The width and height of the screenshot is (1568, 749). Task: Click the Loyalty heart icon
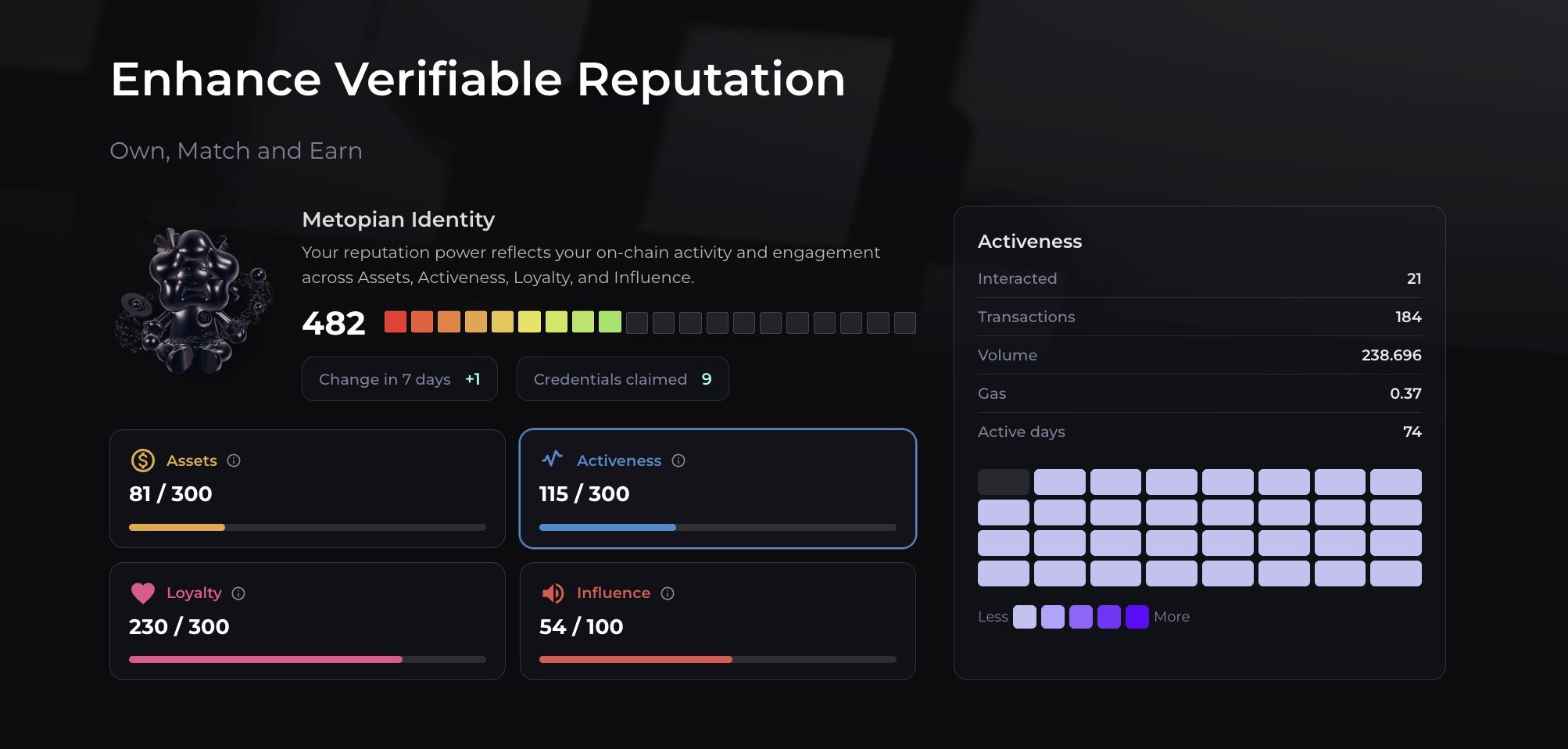click(143, 593)
